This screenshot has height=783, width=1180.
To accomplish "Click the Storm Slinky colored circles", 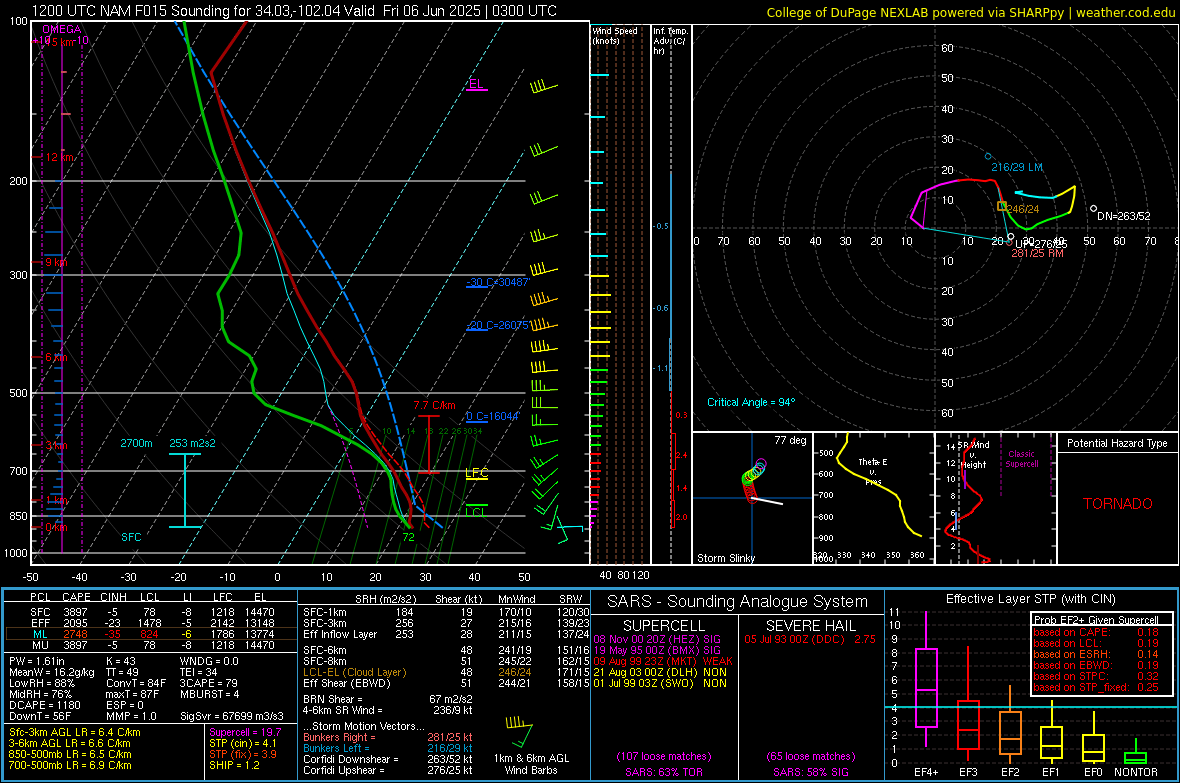I will pos(753,479).
